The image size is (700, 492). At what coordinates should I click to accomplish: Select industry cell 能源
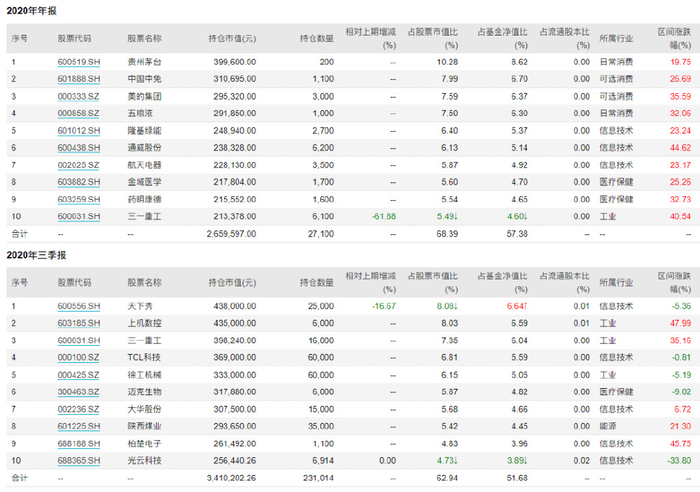click(x=608, y=426)
